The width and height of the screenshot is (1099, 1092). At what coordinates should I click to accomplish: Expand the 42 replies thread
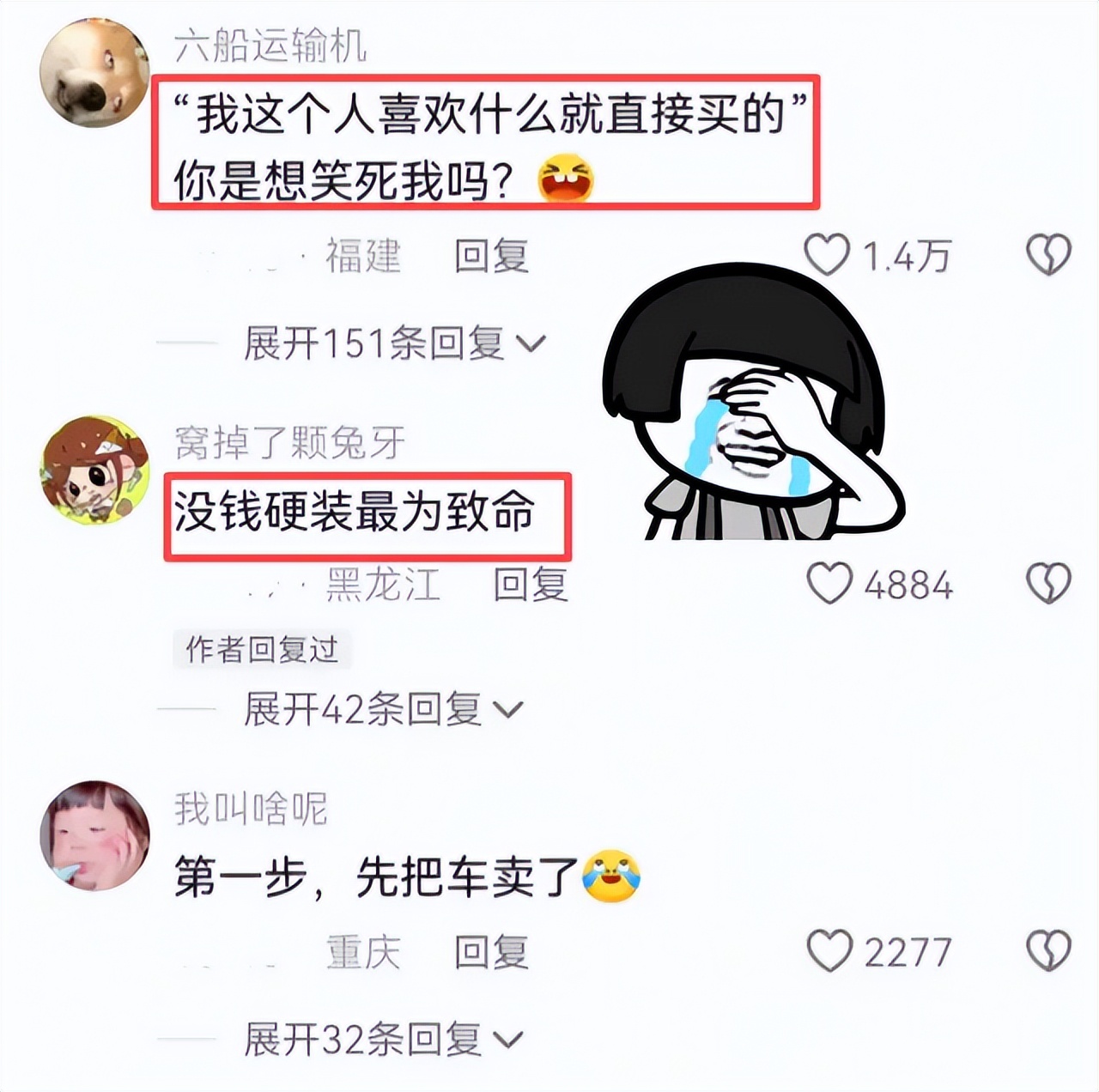click(x=383, y=710)
